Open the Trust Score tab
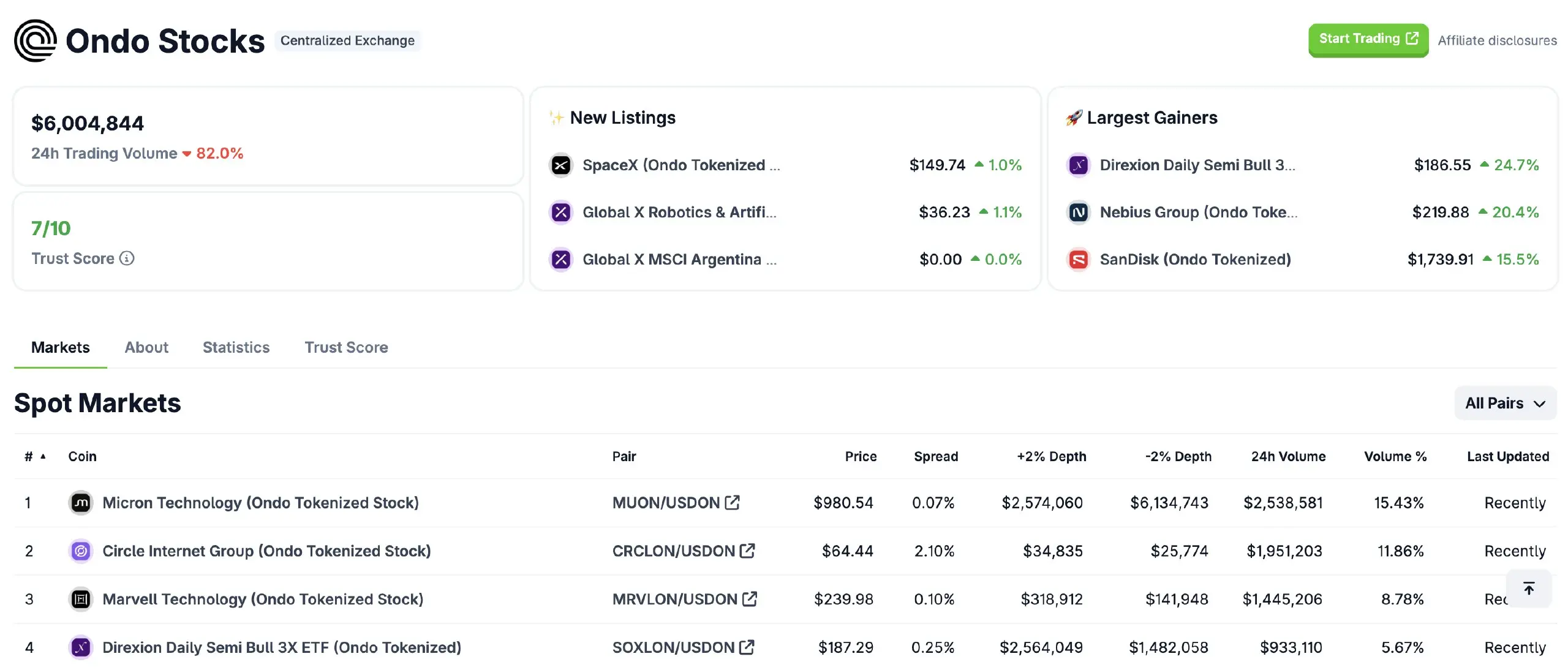Screen dimensions: 1568x670 346,347
